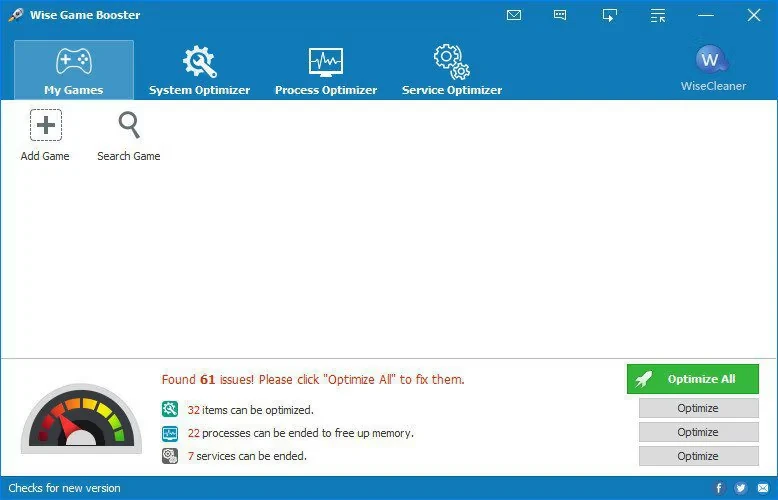The width and height of the screenshot is (778, 500).
Task: Select the Service Optimizer tab
Action: tap(452, 70)
